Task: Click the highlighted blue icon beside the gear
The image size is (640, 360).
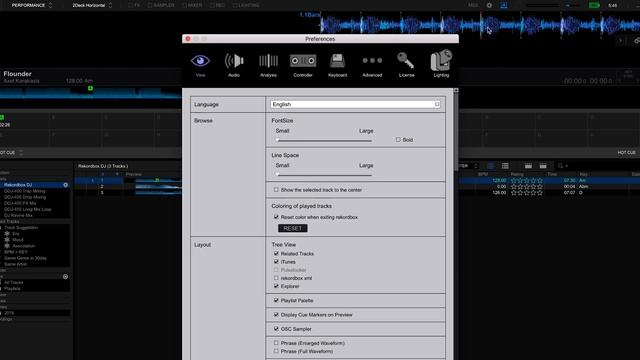Action: pyautogui.click(x=504, y=5)
